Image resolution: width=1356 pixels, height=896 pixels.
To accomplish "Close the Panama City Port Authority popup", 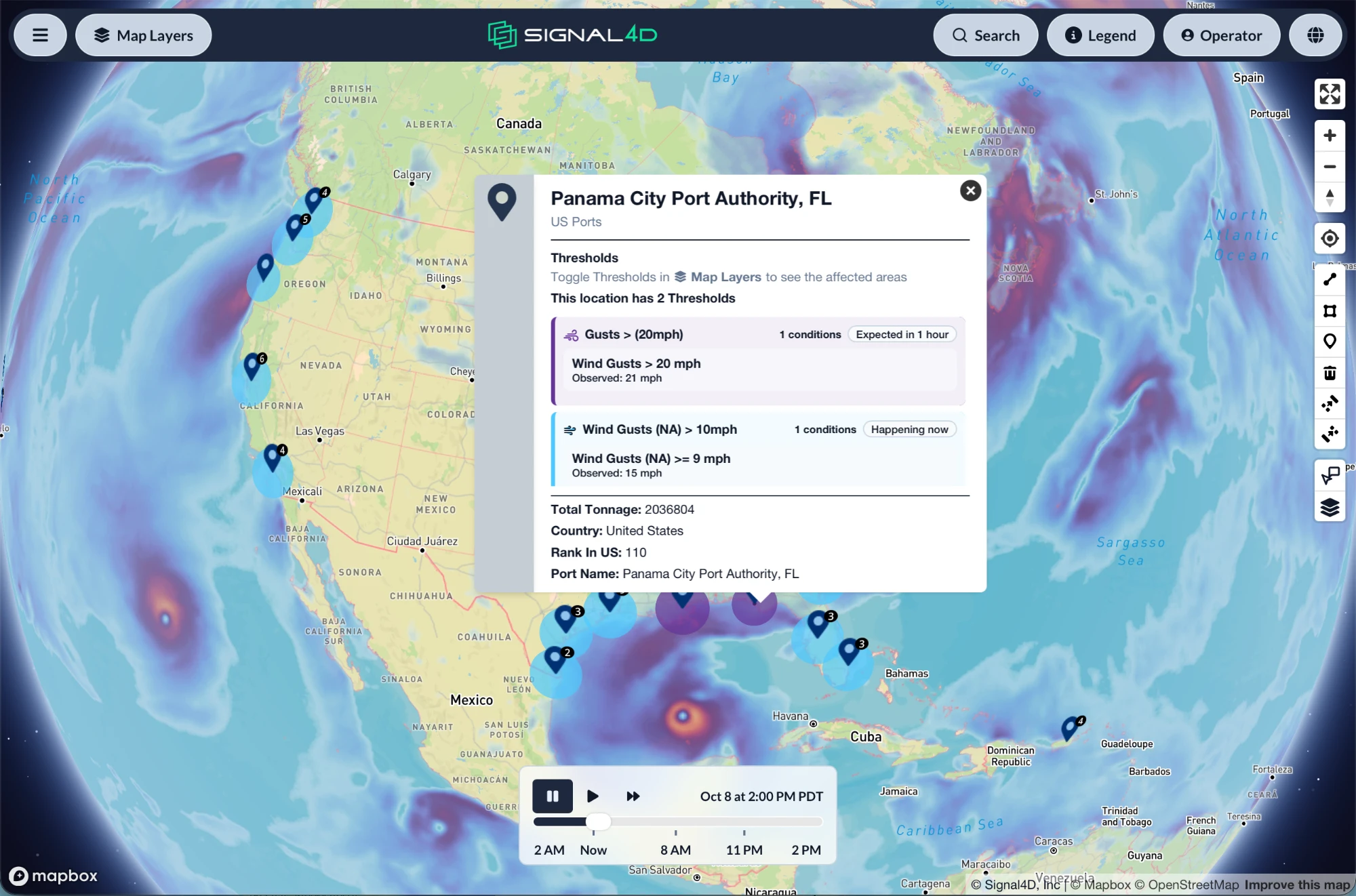I will [970, 190].
